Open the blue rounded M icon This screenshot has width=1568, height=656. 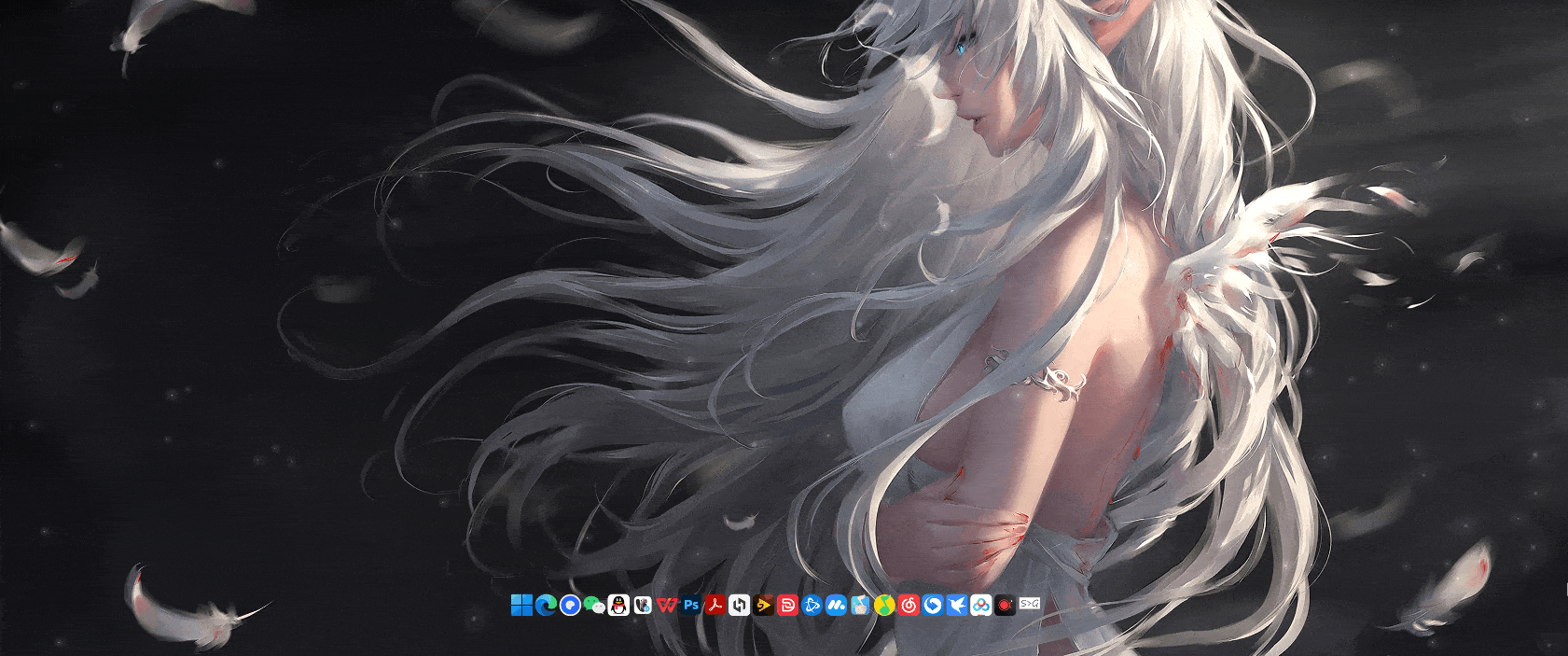click(x=837, y=605)
